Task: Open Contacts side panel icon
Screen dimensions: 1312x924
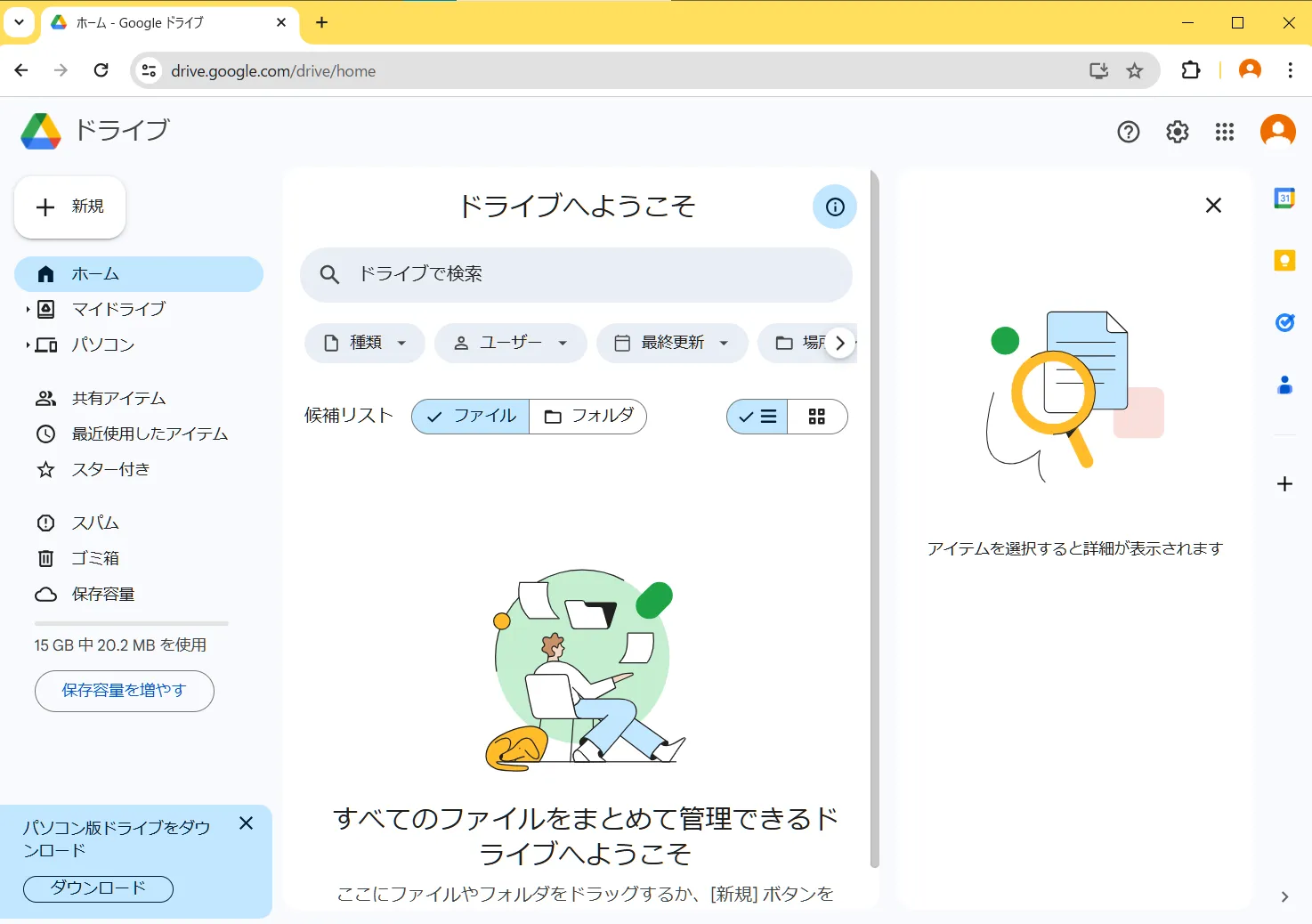Action: point(1284,385)
